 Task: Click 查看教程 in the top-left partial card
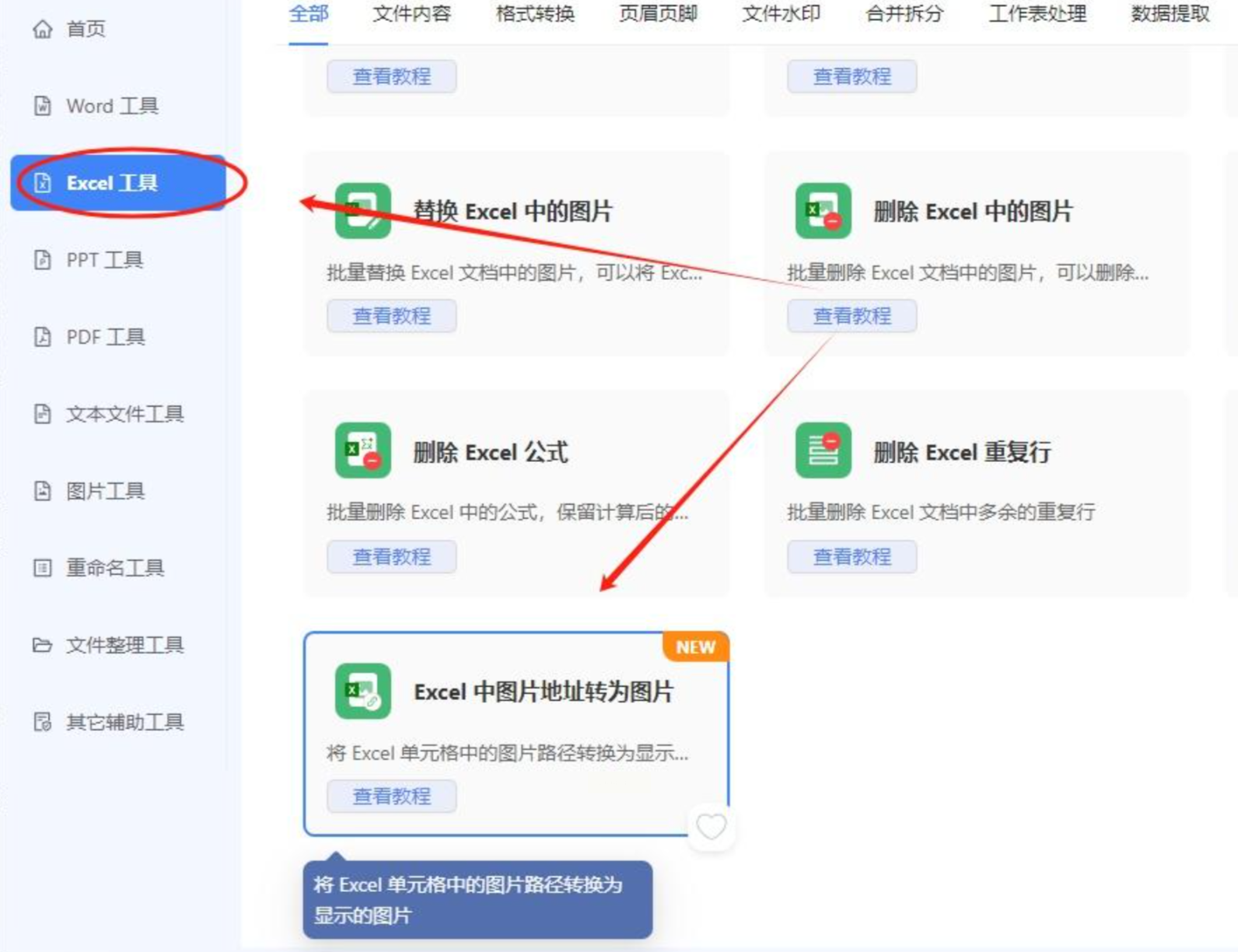click(392, 76)
